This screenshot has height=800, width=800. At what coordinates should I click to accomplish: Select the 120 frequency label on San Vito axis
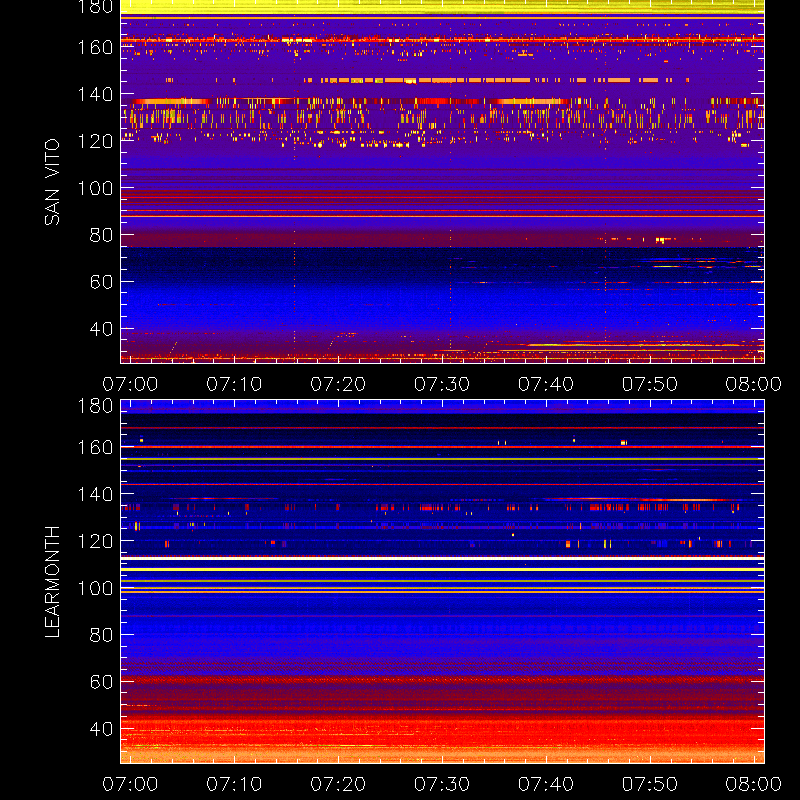point(95,141)
